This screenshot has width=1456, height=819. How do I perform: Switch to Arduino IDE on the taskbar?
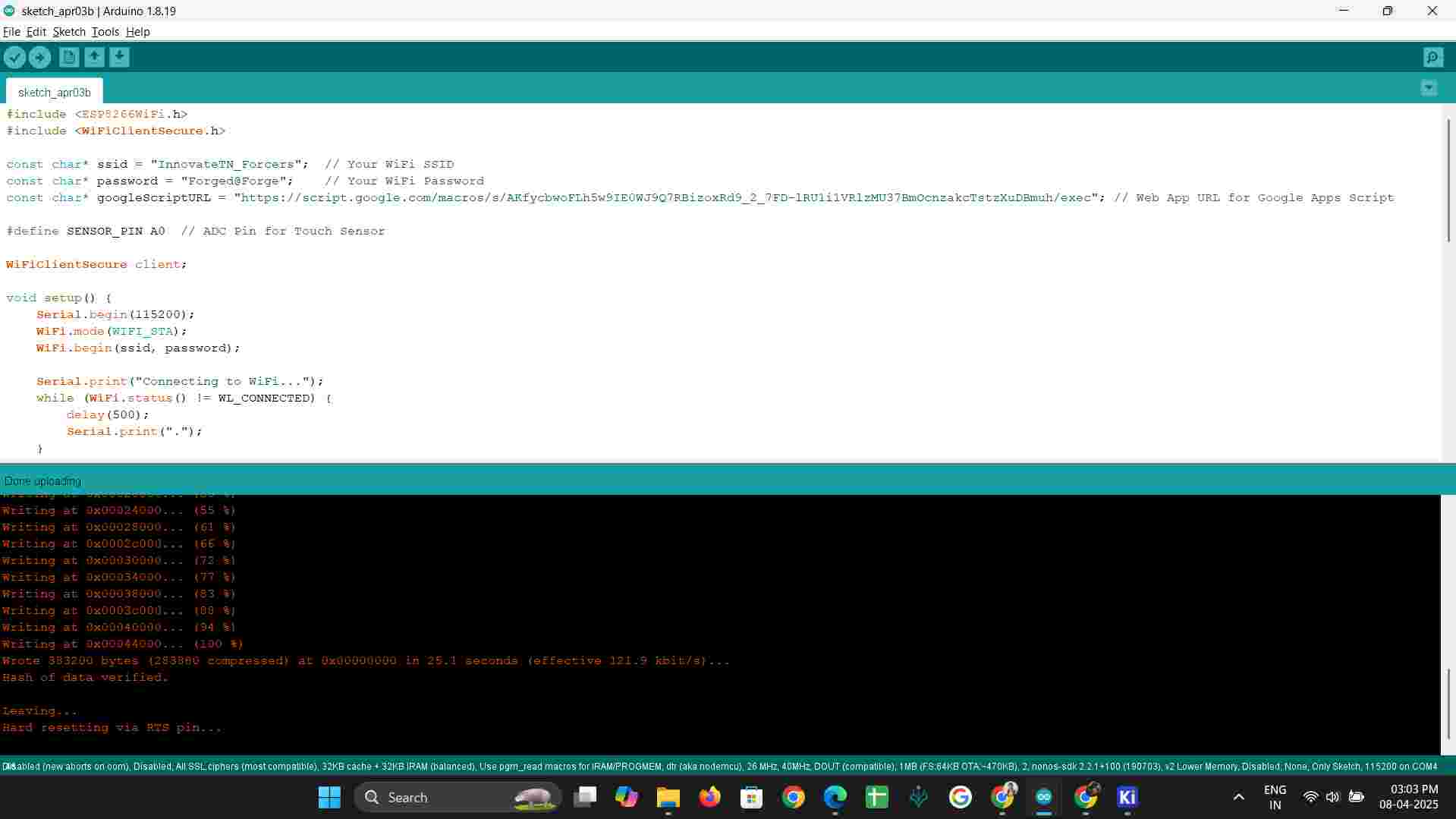[x=1044, y=797]
